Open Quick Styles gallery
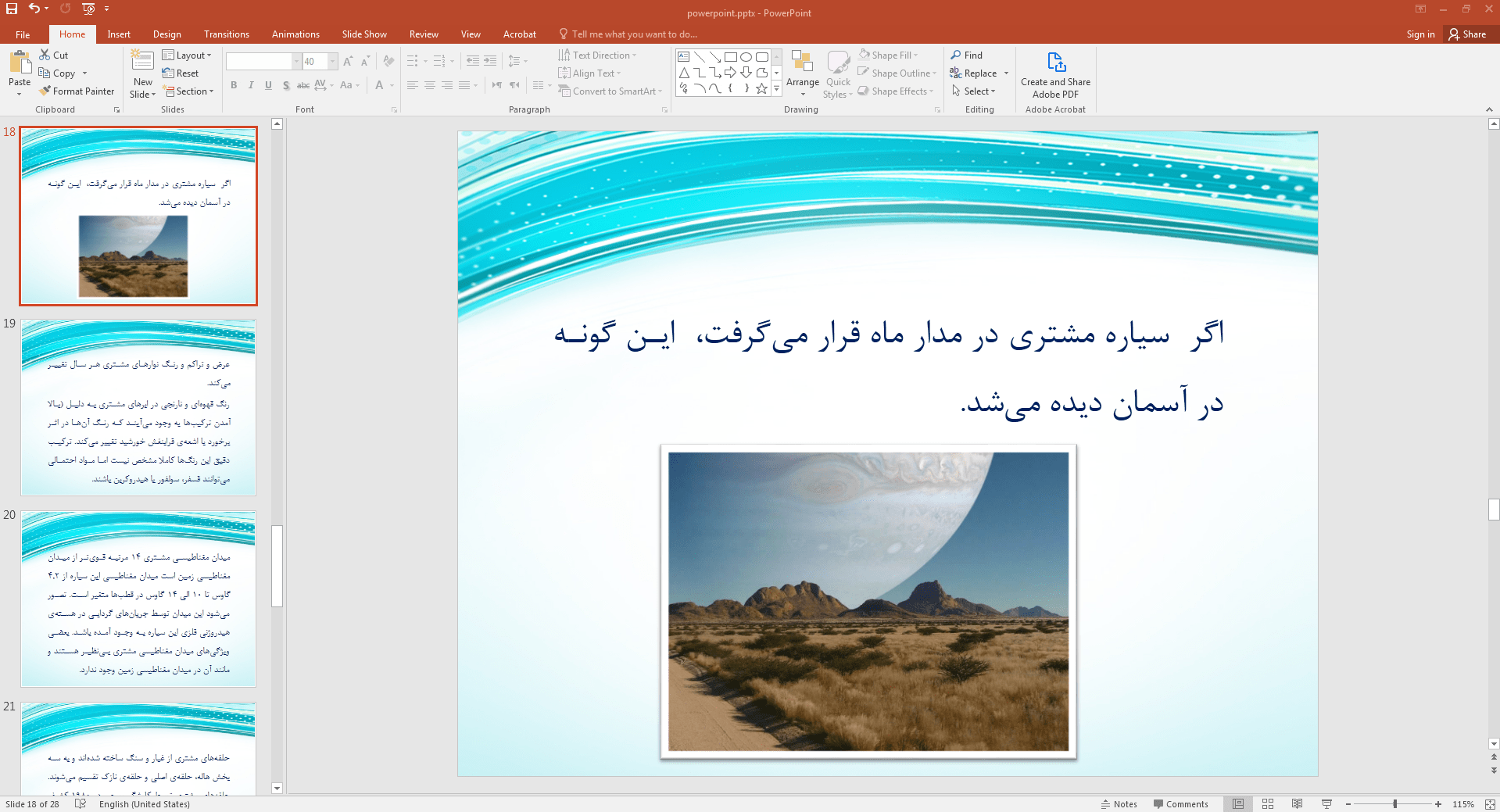Image resolution: width=1500 pixels, height=812 pixels. pyautogui.click(x=838, y=73)
